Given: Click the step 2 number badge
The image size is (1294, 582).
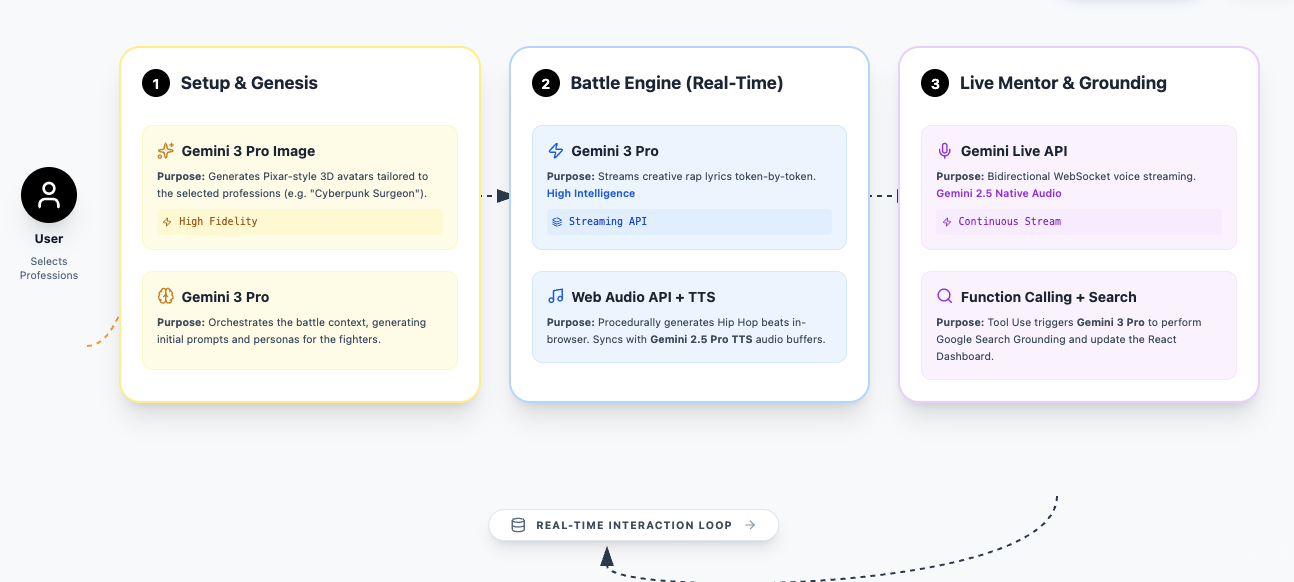Looking at the screenshot, I should [x=546, y=83].
